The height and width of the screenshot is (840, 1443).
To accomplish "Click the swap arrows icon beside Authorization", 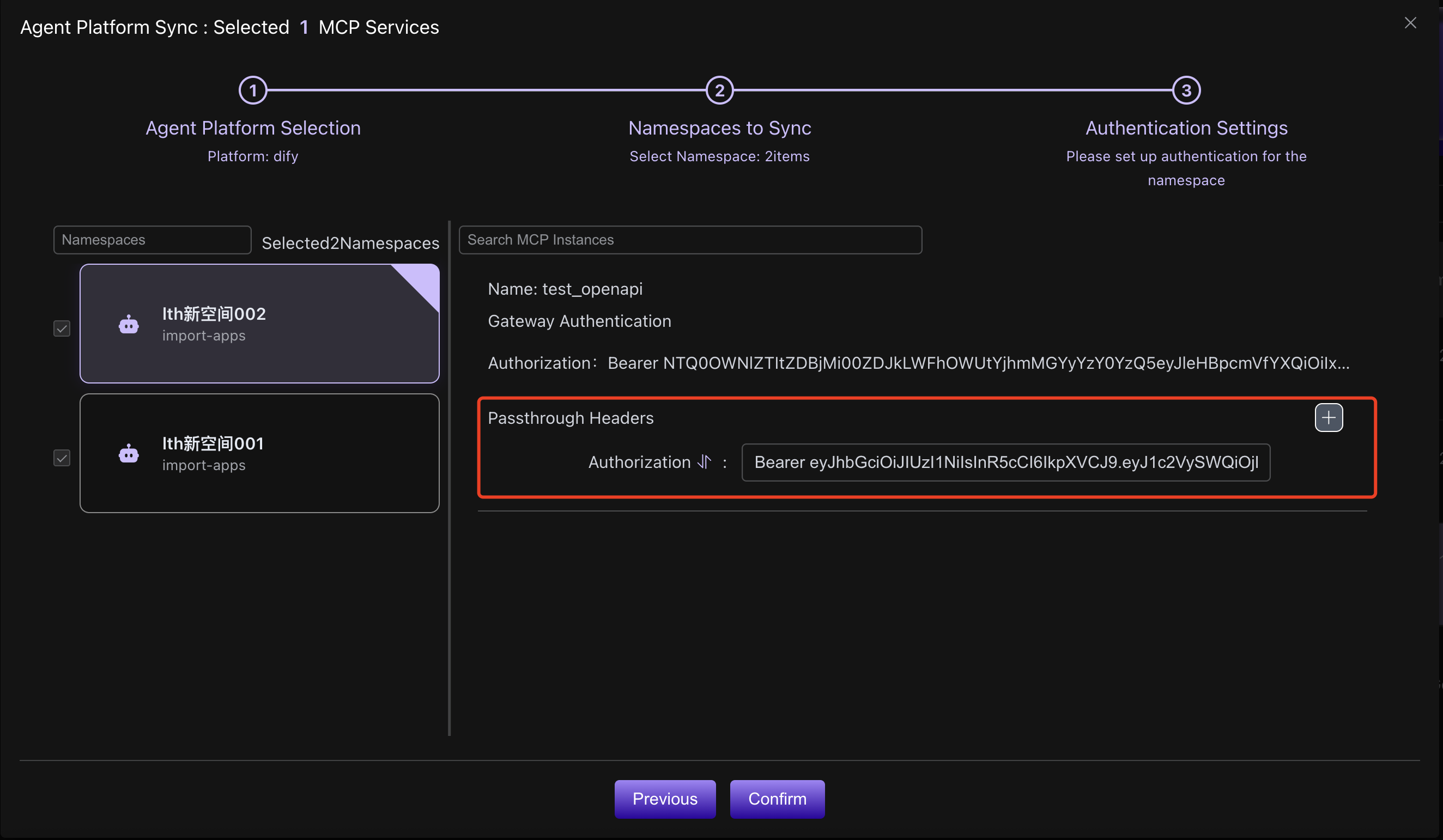I will (x=704, y=461).
